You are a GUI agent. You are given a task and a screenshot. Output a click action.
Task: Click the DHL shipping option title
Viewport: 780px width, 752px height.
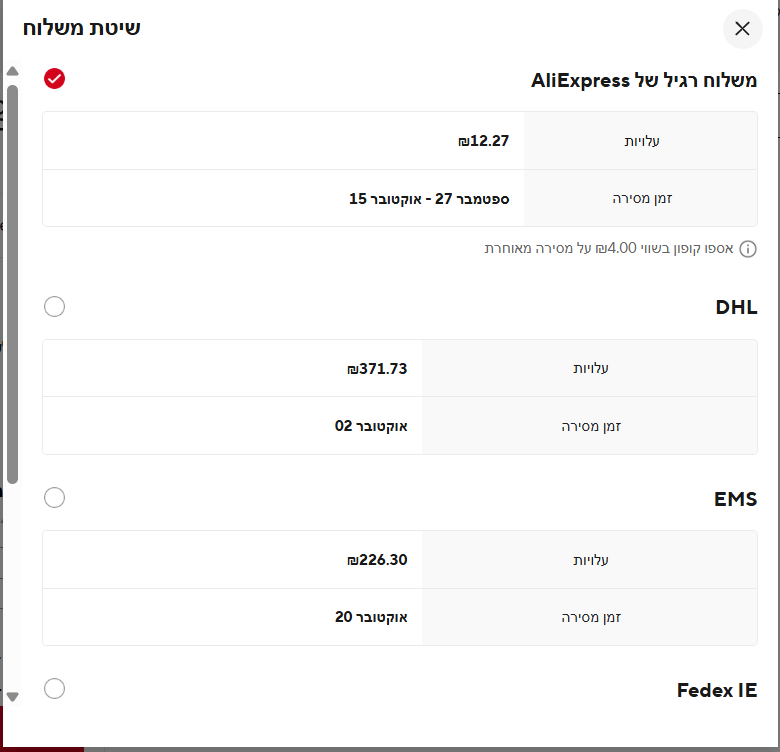click(x=736, y=307)
